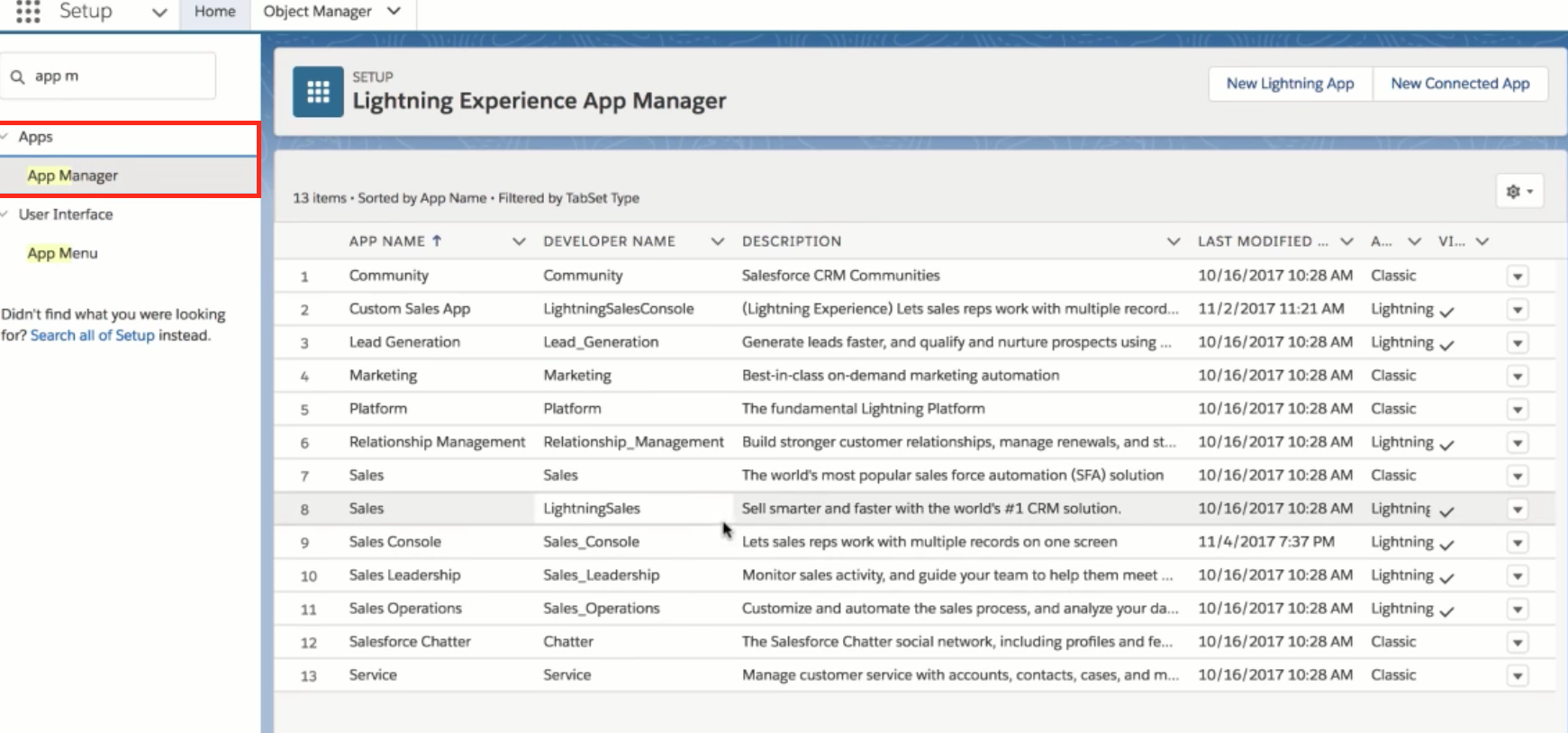
Task: Click the New Connected App button
Action: pyautogui.click(x=1460, y=84)
